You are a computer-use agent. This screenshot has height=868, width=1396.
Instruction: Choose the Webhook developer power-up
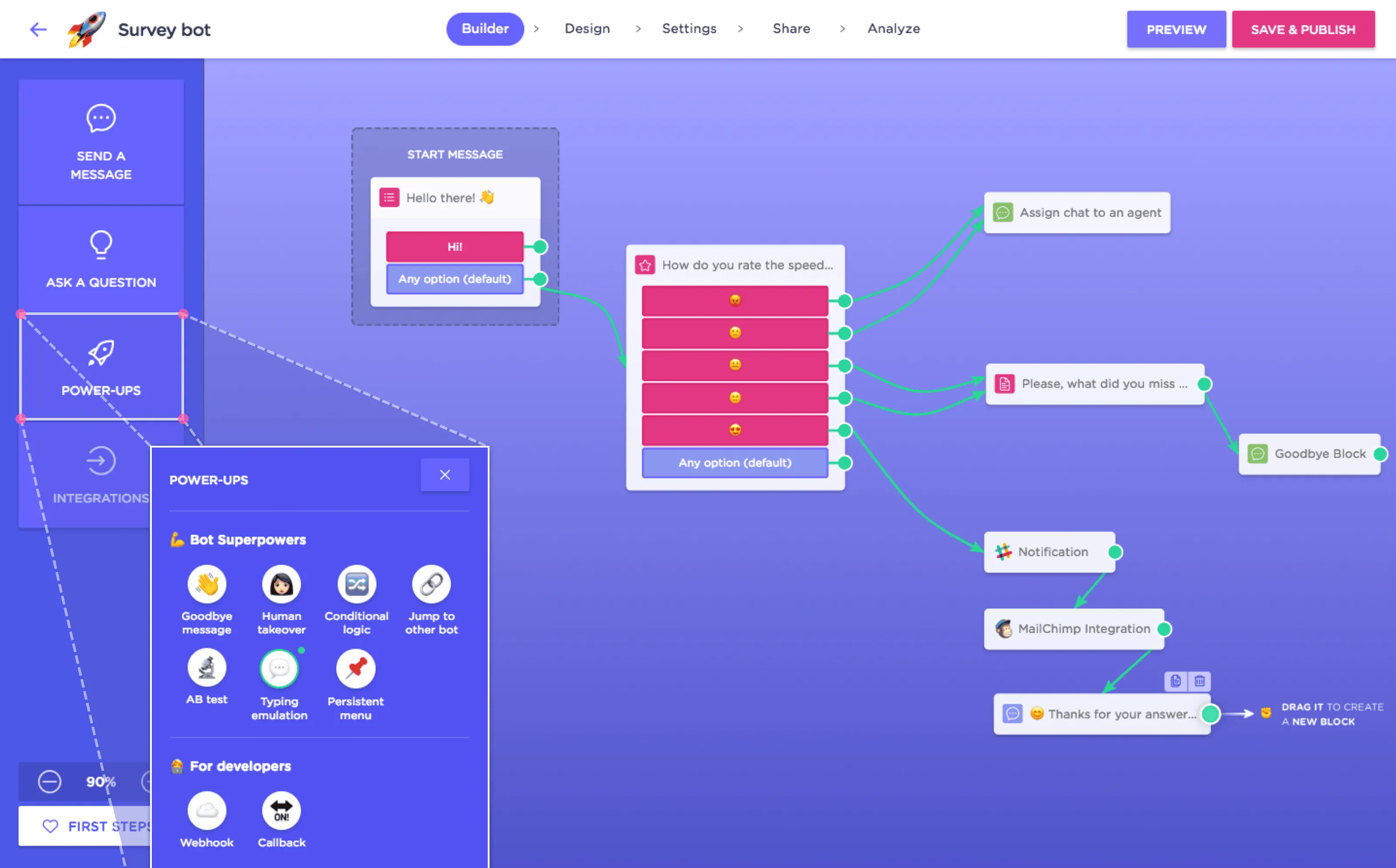point(207,820)
